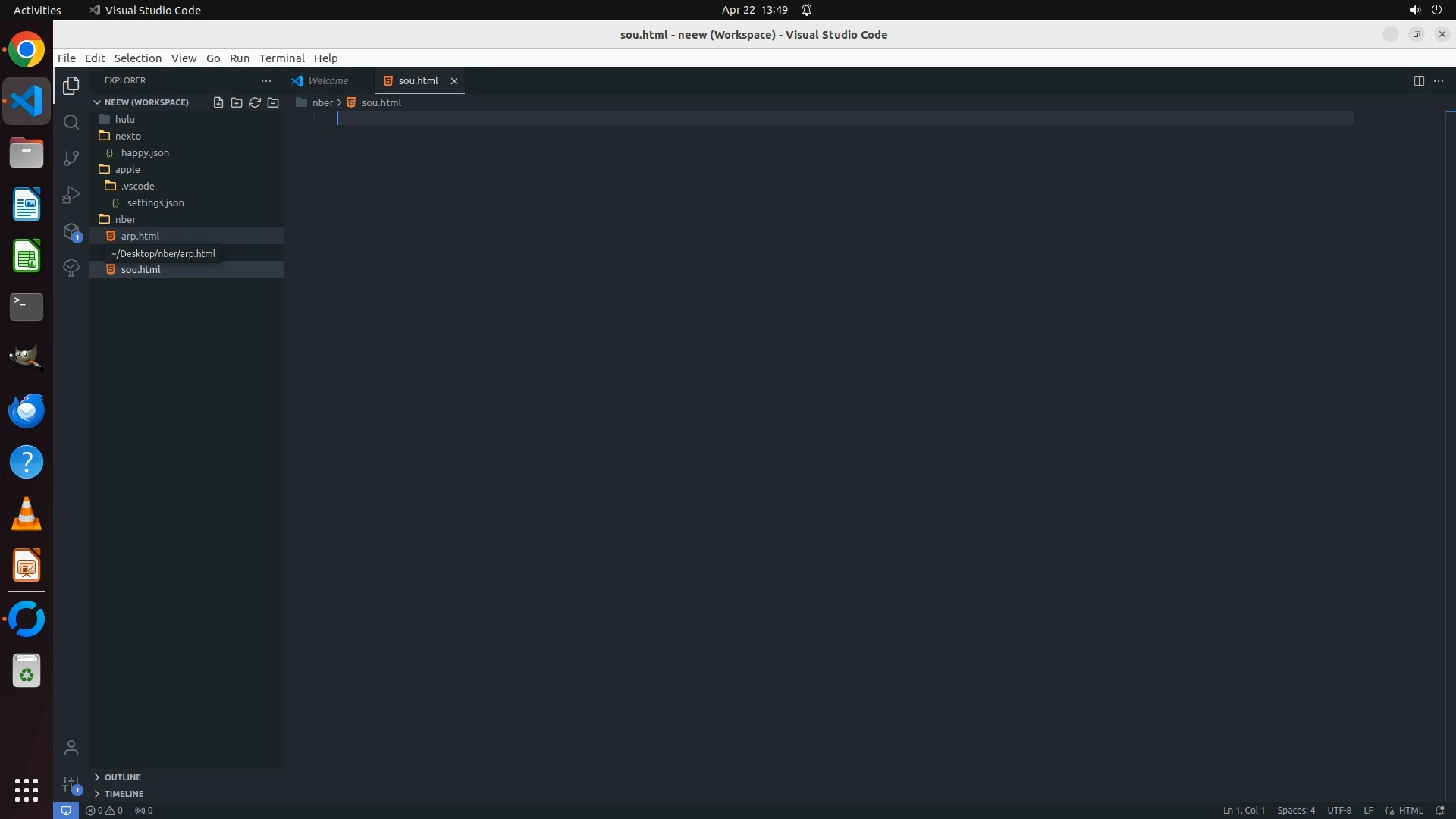Viewport: 1456px width, 819px height.
Task: Open the Accounts icon in activity bar
Action: point(71,748)
